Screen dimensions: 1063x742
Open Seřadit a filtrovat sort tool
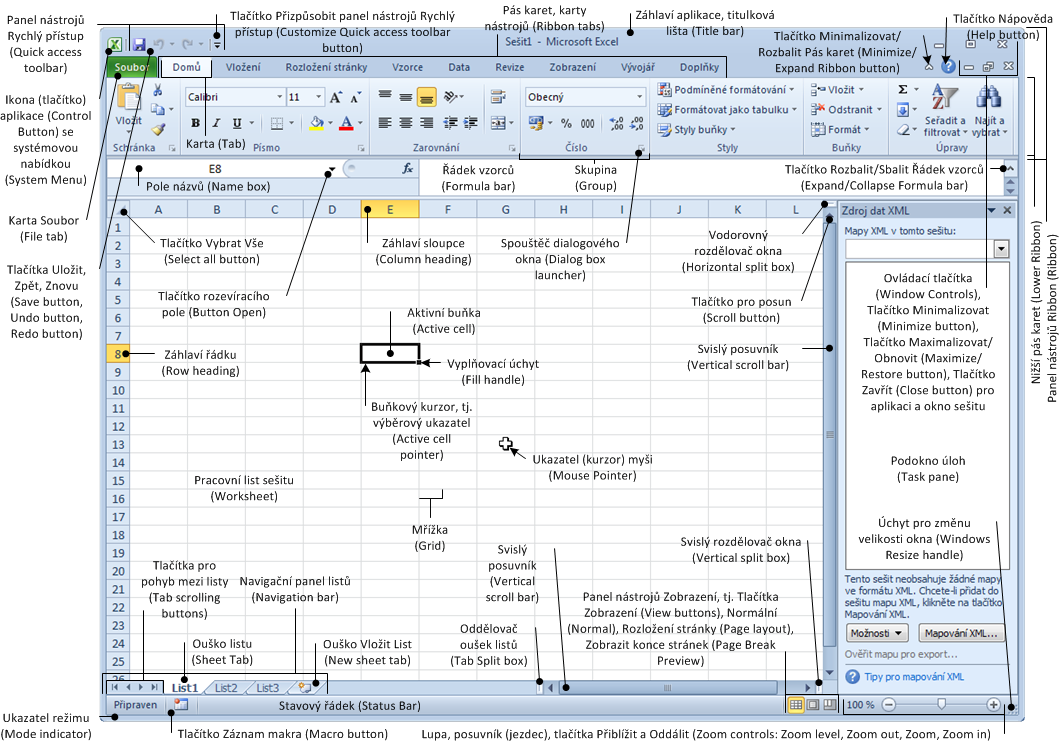tap(944, 110)
